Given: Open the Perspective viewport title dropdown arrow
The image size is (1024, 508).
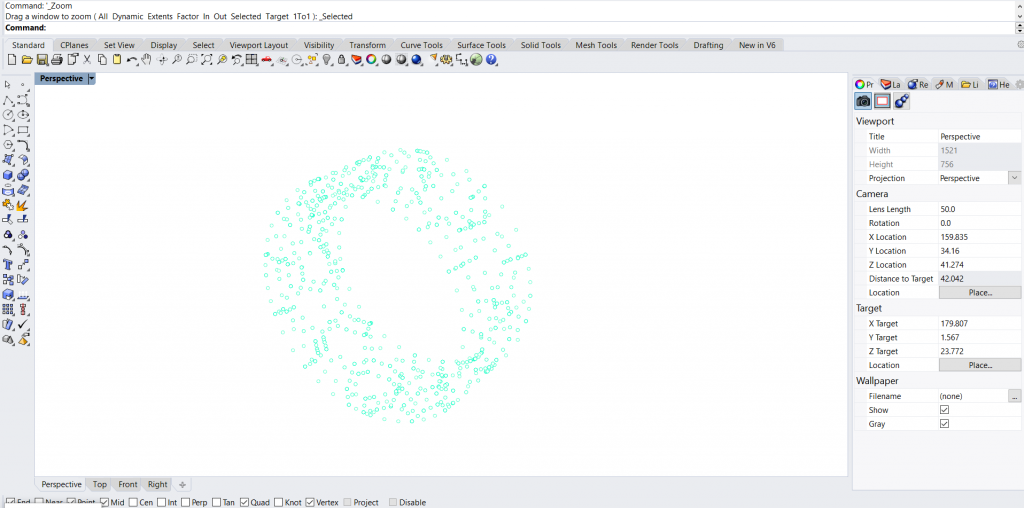Looking at the screenshot, I should (x=91, y=78).
